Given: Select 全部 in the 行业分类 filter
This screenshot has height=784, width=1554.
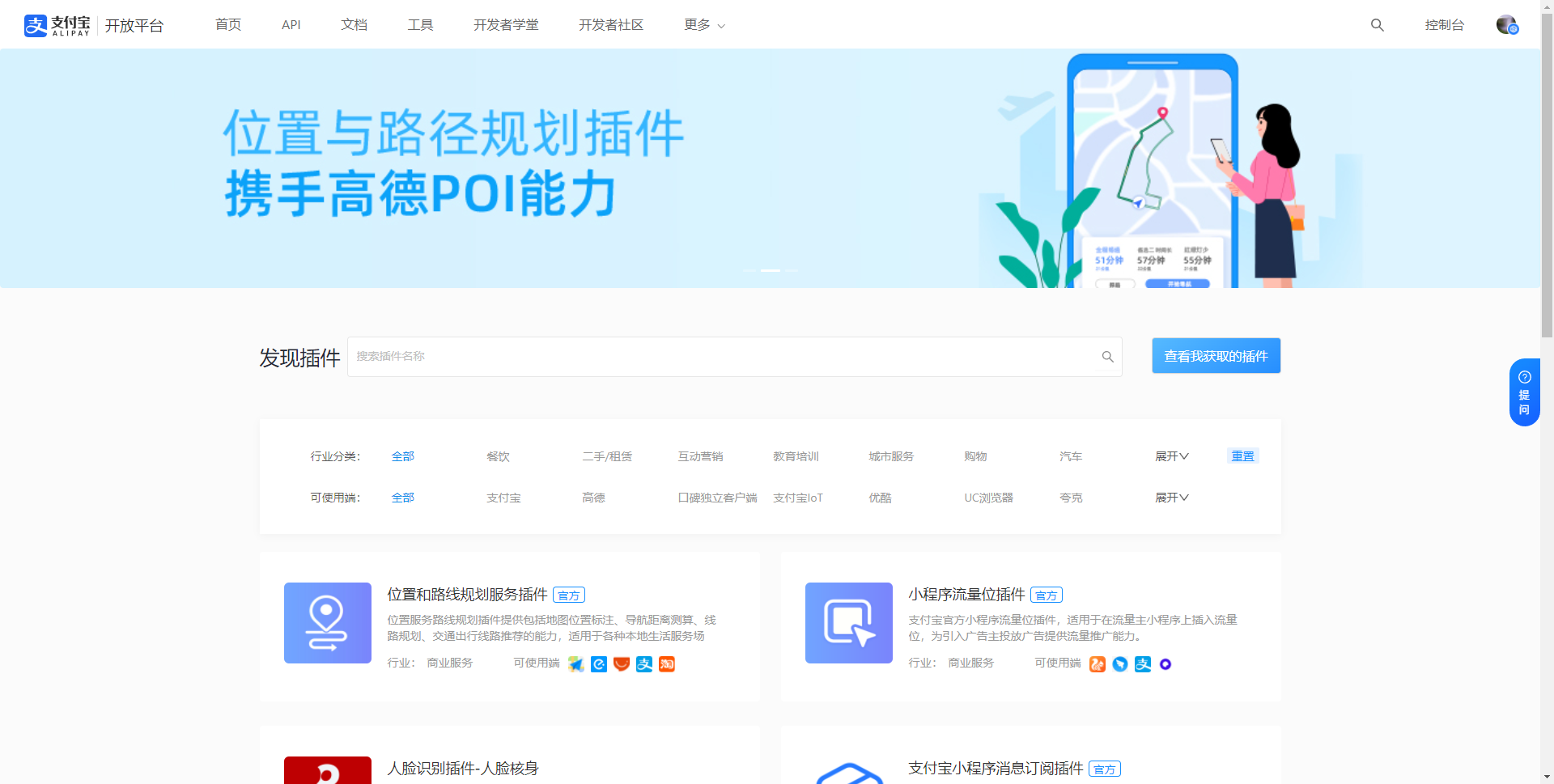Looking at the screenshot, I should (x=403, y=456).
